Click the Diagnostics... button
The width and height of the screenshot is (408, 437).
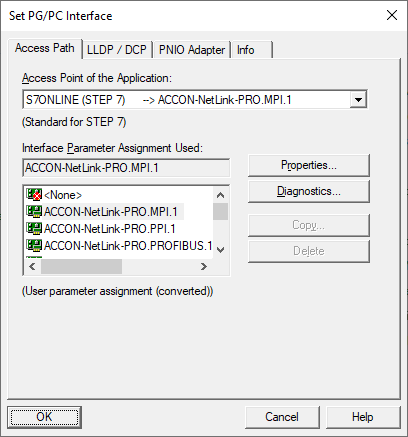[x=309, y=191]
